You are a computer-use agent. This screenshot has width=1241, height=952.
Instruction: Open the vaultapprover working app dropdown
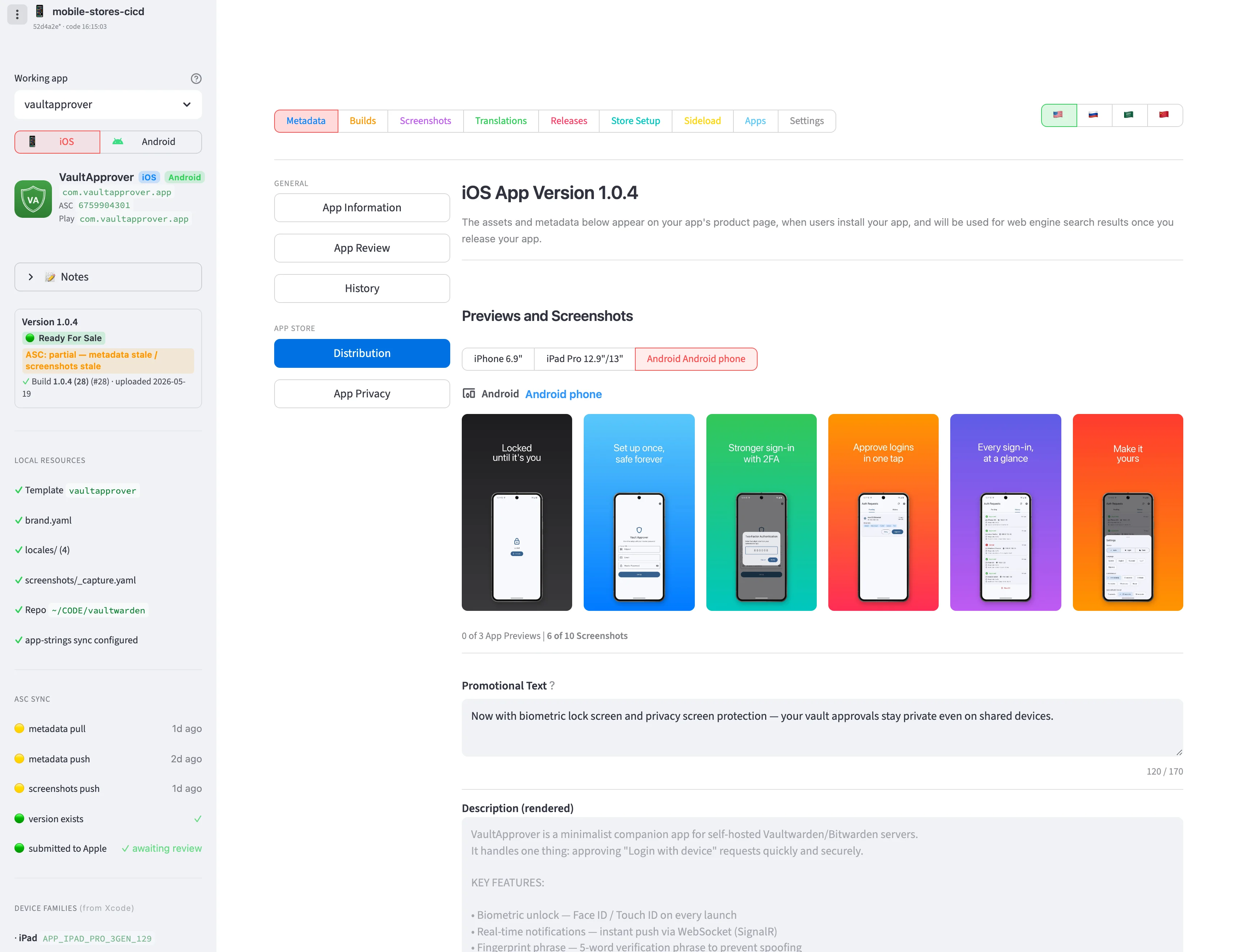point(108,104)
